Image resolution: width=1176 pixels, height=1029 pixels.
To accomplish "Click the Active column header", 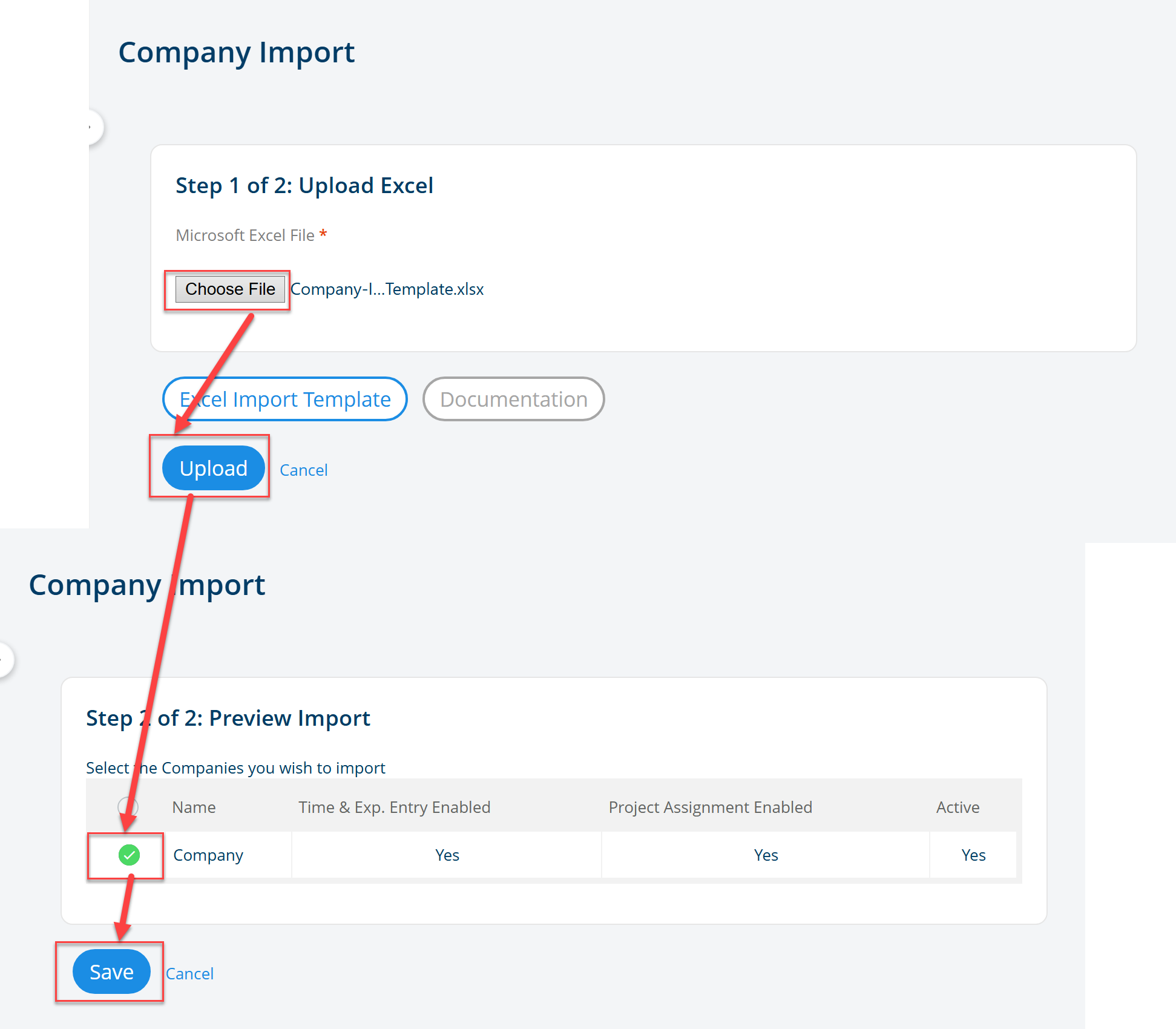I will pos(958,807).
